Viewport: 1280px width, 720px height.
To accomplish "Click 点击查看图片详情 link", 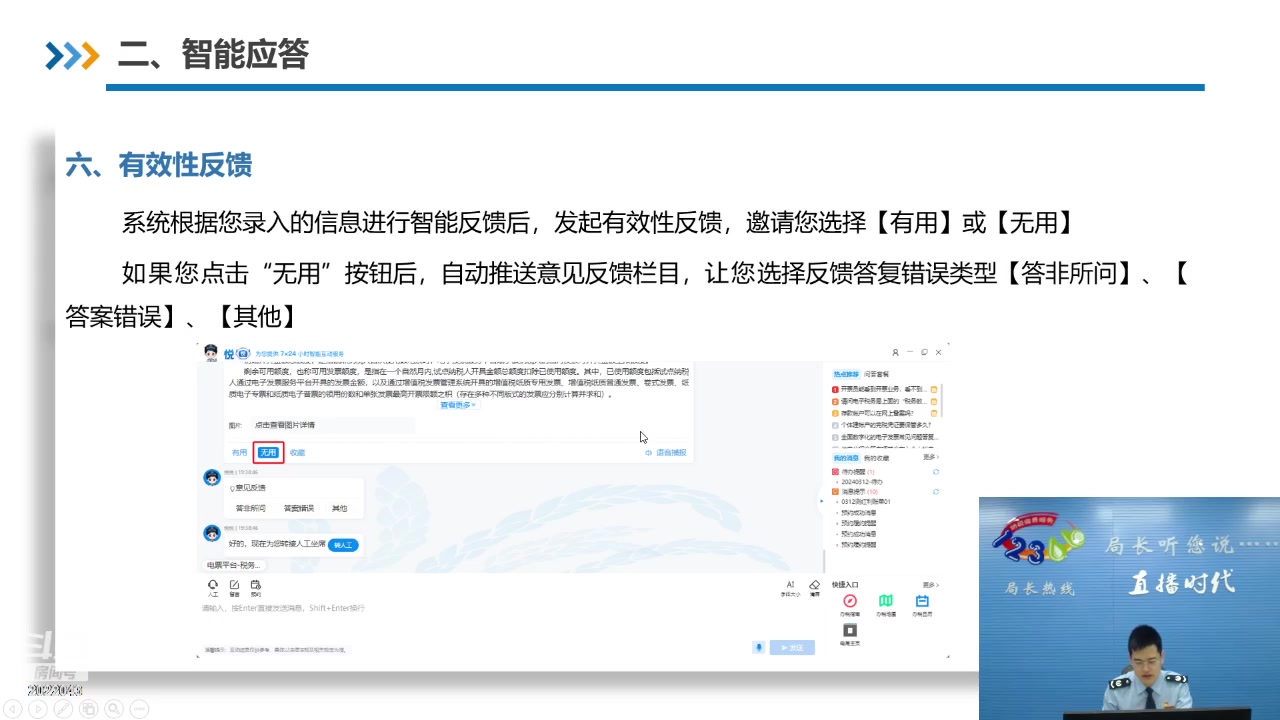I will pos(285,425).
